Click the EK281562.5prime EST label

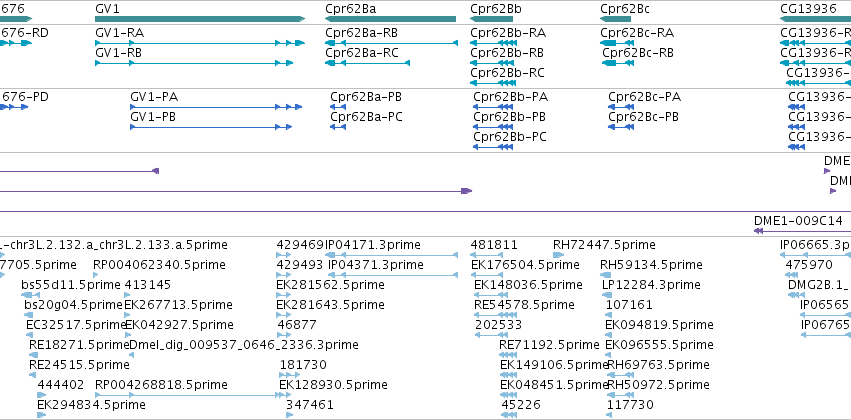pos(331,285)
